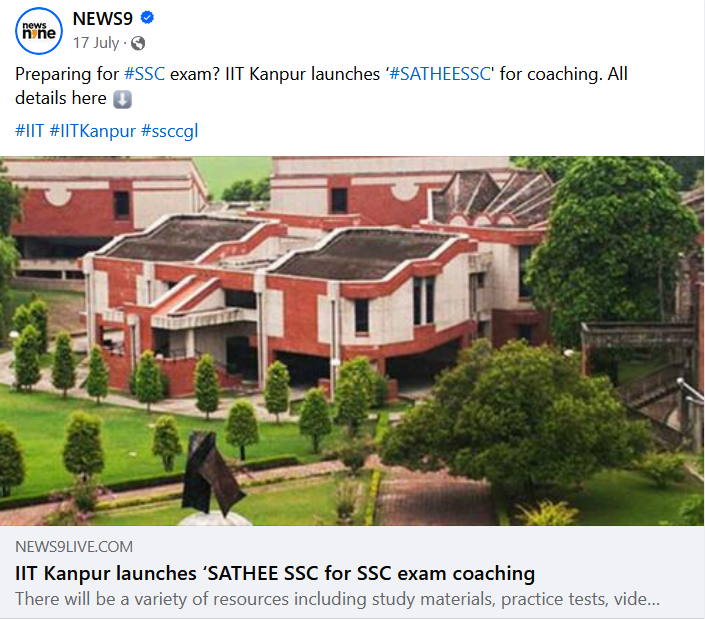Click the sculpture in the campus photo
The height and width of the screenshot is (619, 705).
[x=213, y=473]
